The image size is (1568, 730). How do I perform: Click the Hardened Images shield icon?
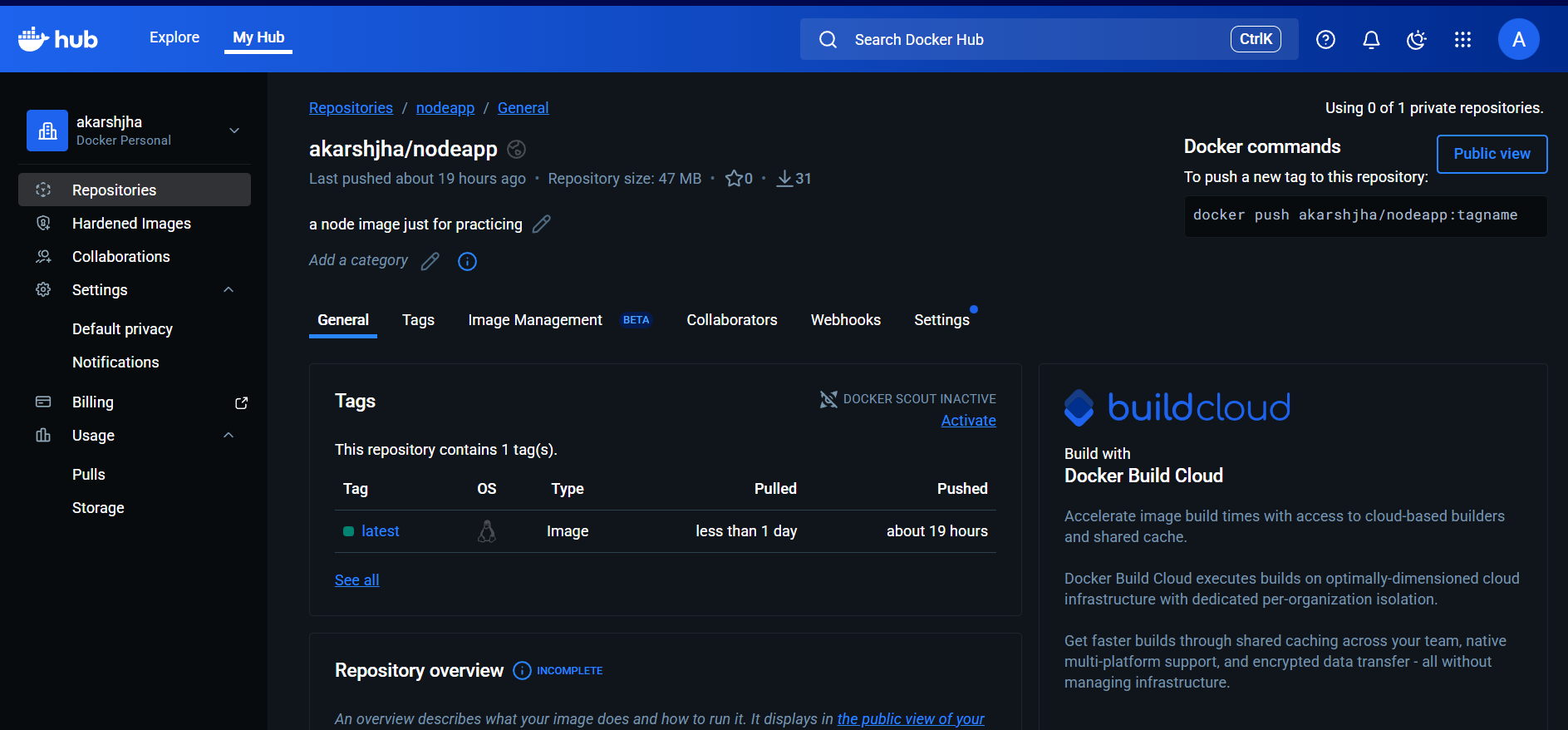(x=43, y=223)
